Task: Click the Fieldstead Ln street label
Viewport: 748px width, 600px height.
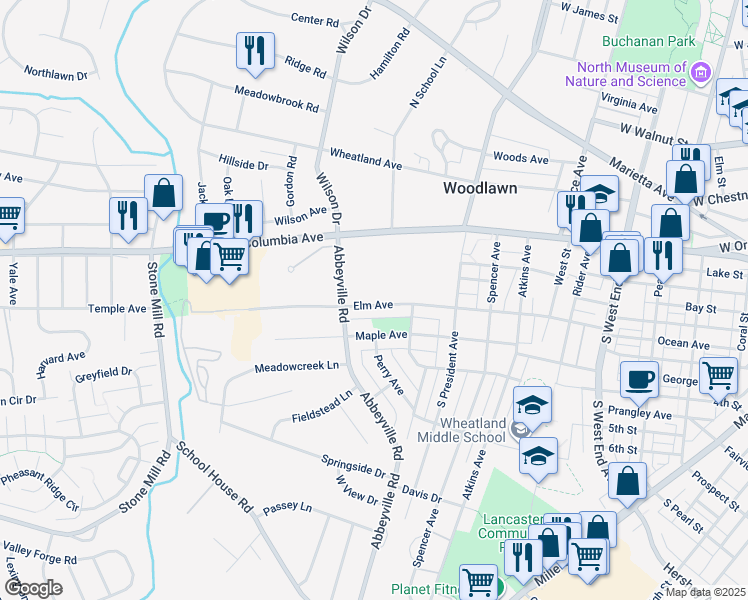Action: (322, 406)
